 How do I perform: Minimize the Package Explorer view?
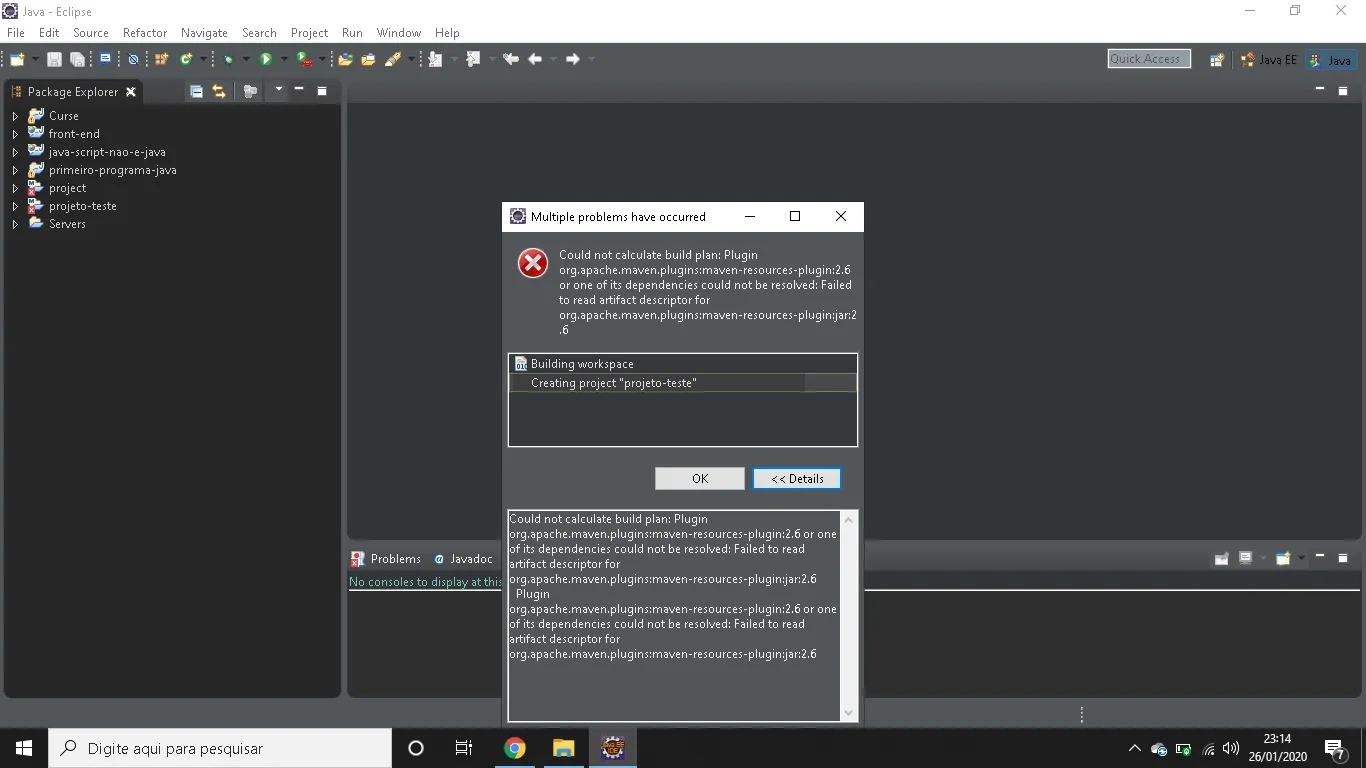(299, 91)
